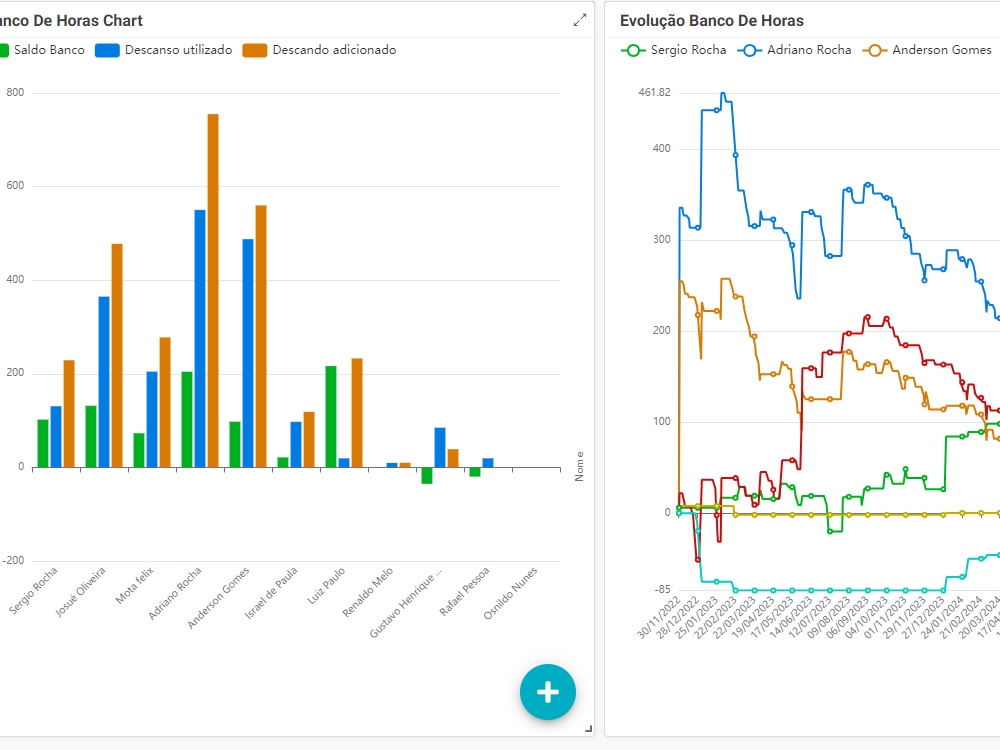Screen dimensions: 1000x750
Task: Expand the Banco De Horas chart to fullscreen
Action: point(579,20)
